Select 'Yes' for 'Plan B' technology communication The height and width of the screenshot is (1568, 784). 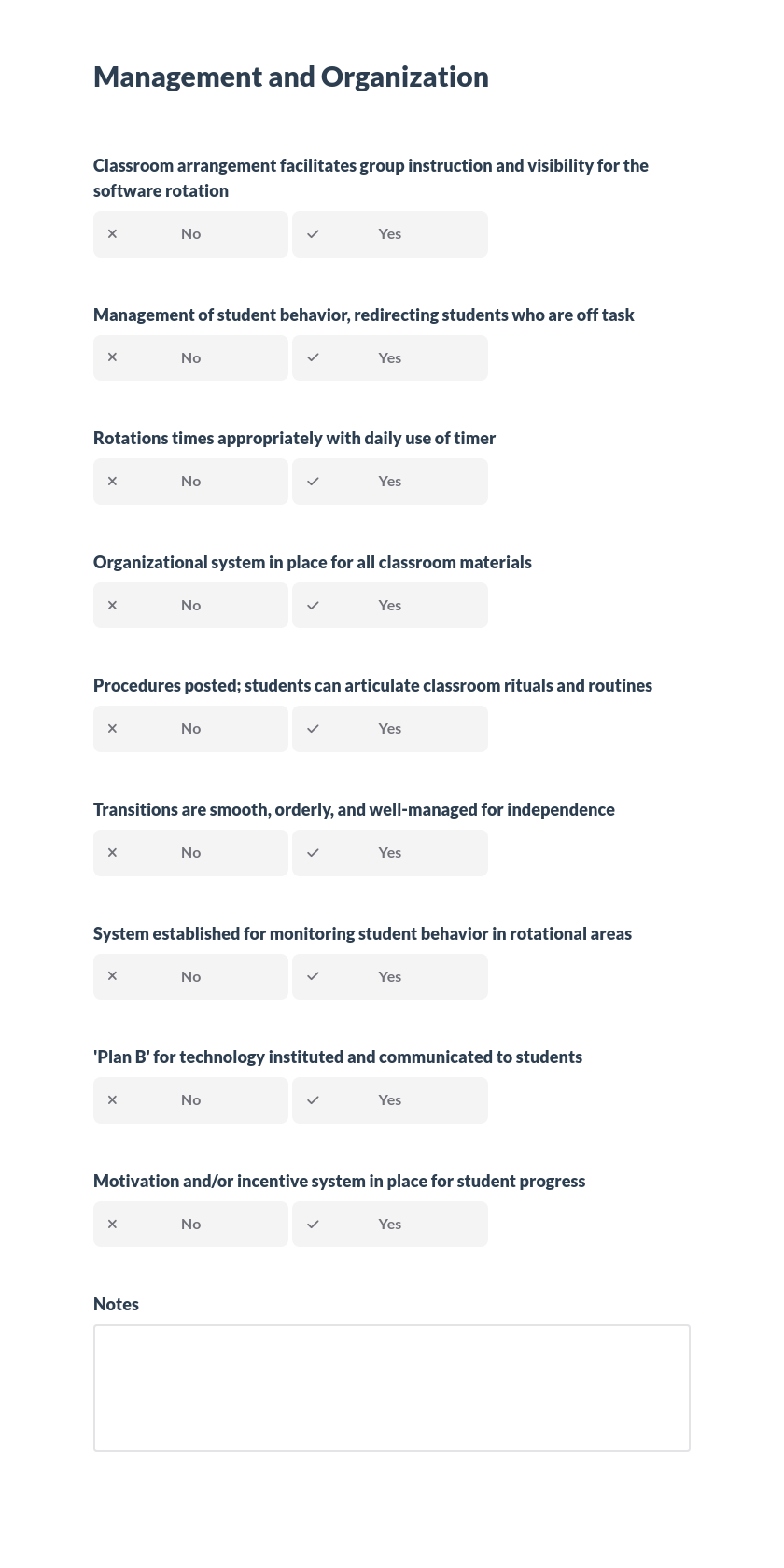click(x=389, y=1099)
